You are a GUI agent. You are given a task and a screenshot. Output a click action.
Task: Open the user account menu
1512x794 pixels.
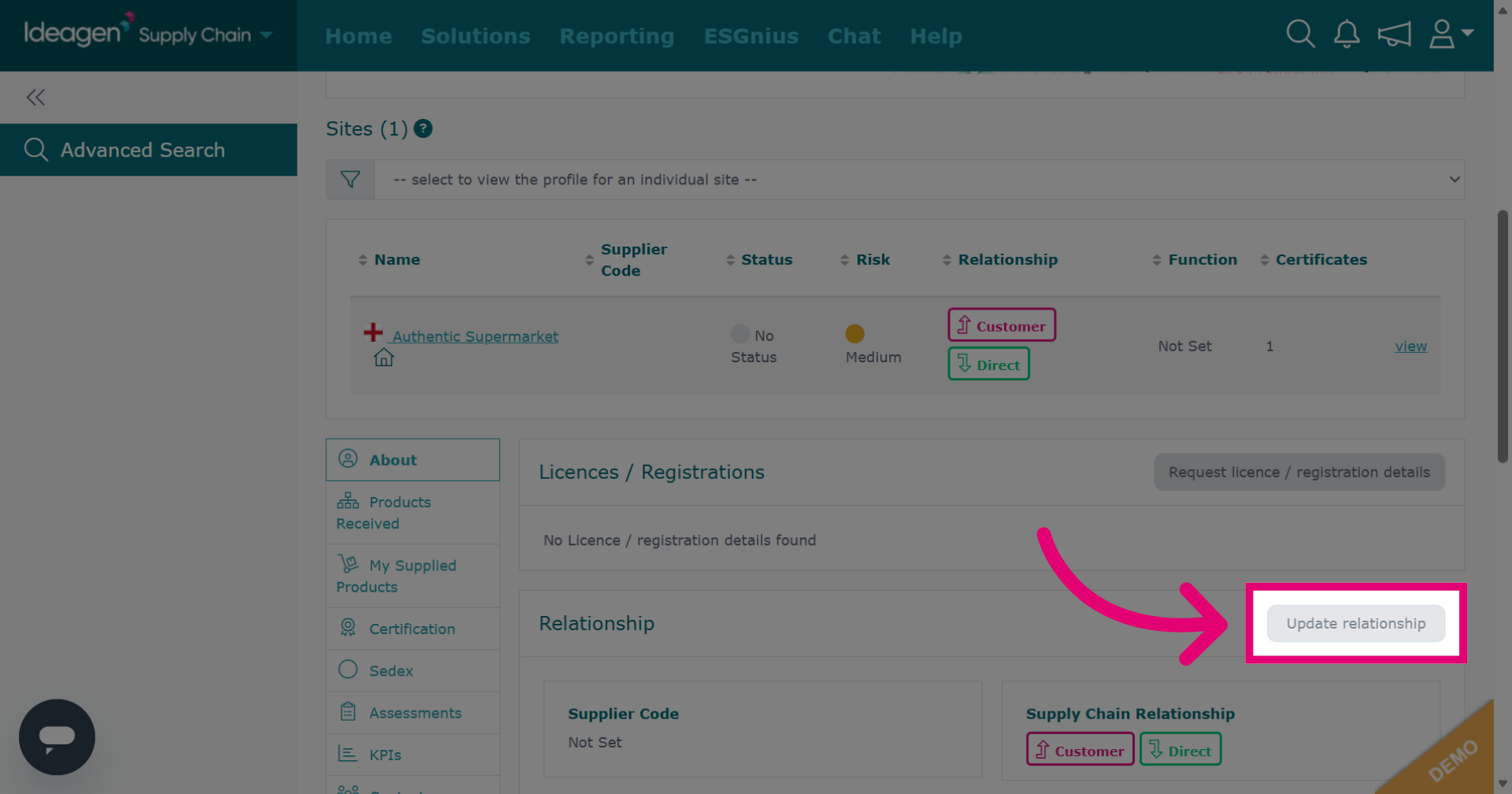tap(1451, 34)
